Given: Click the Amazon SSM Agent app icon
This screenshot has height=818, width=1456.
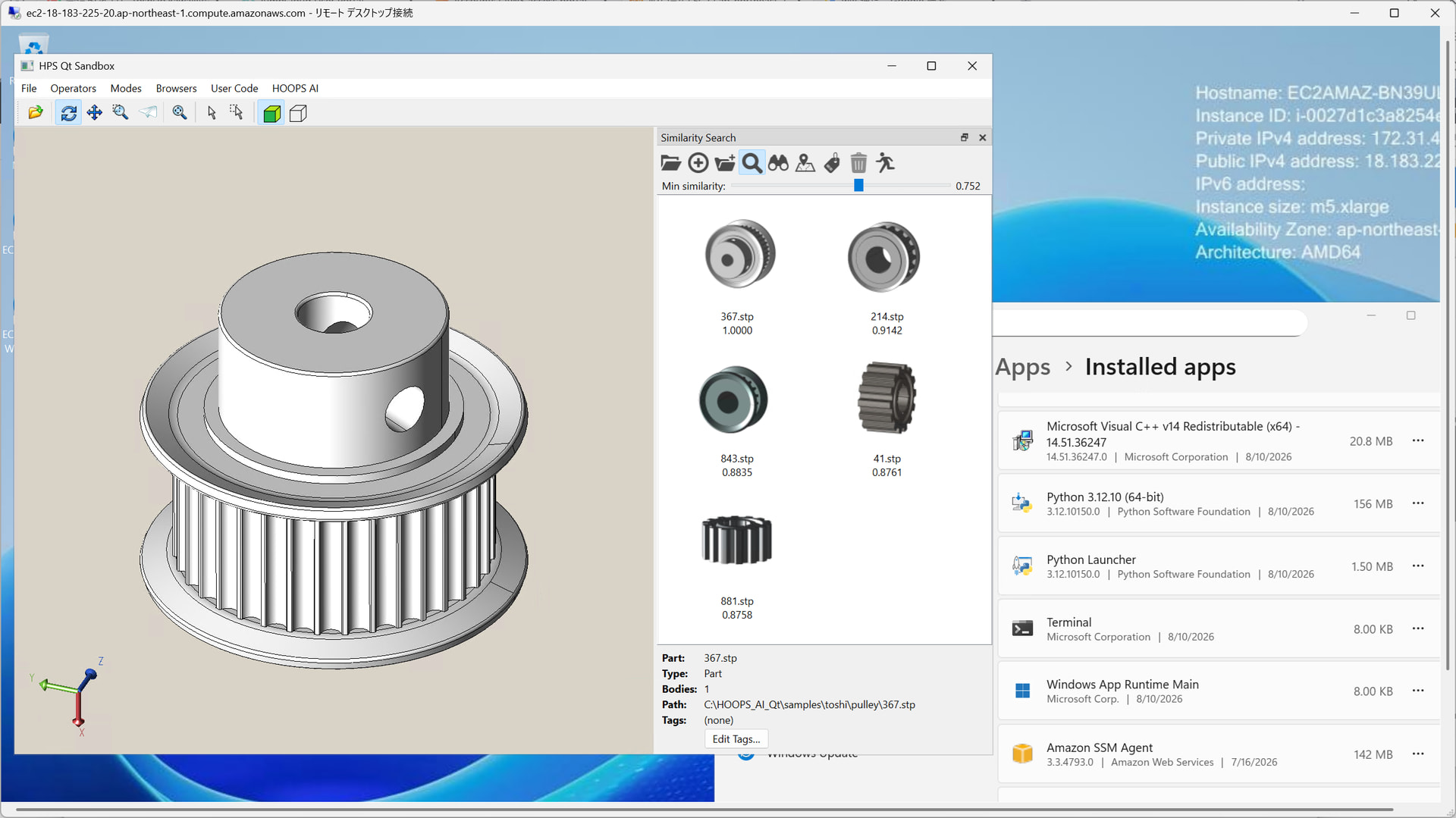Looking at the screenshot, I should click(1022, 754).
